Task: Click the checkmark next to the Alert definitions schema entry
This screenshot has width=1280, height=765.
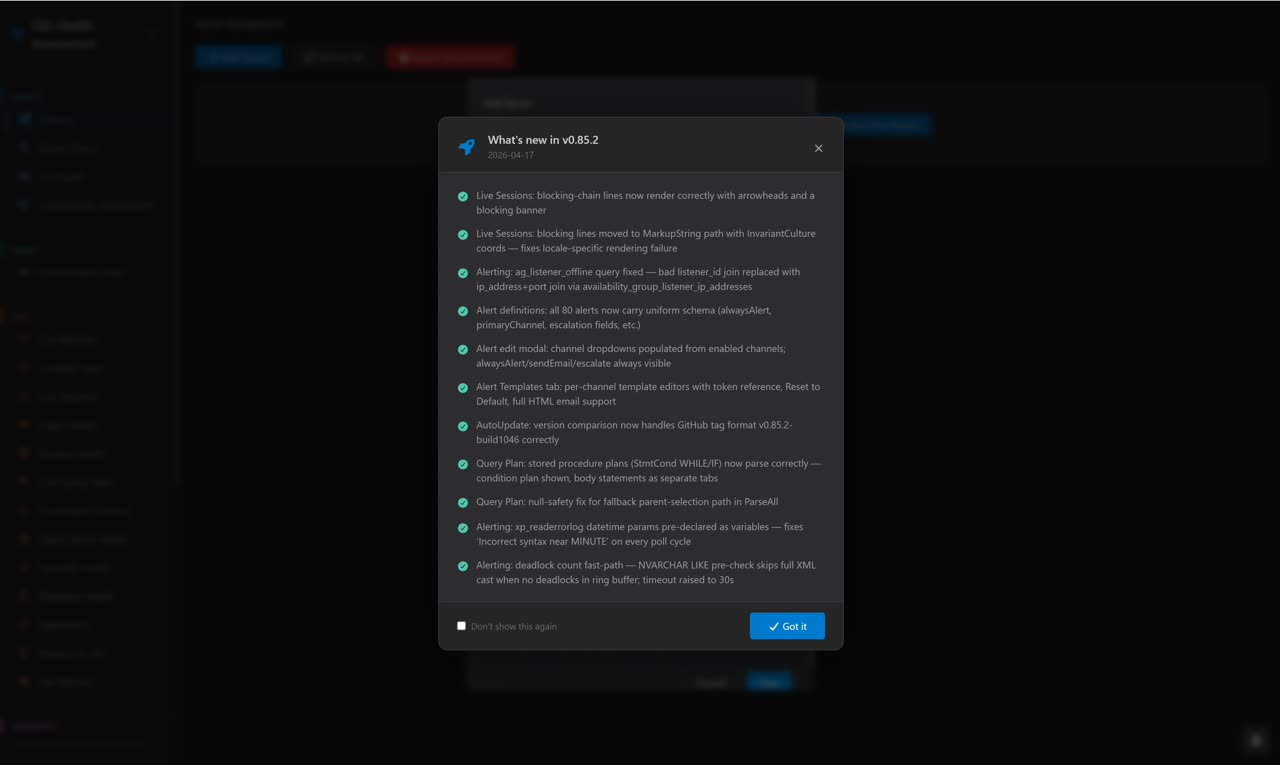Action: [462, 310]
